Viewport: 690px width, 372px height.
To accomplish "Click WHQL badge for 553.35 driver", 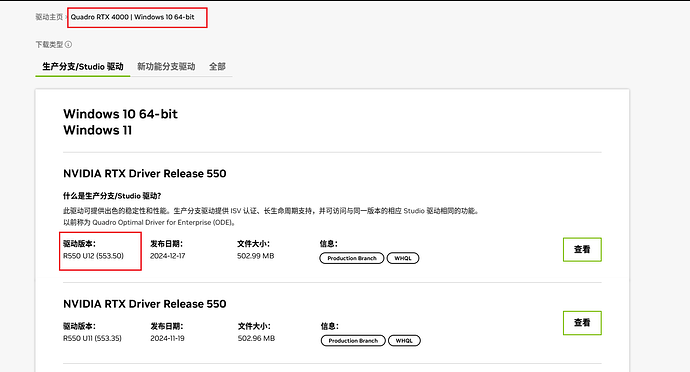I will click(x=404, y=341).
